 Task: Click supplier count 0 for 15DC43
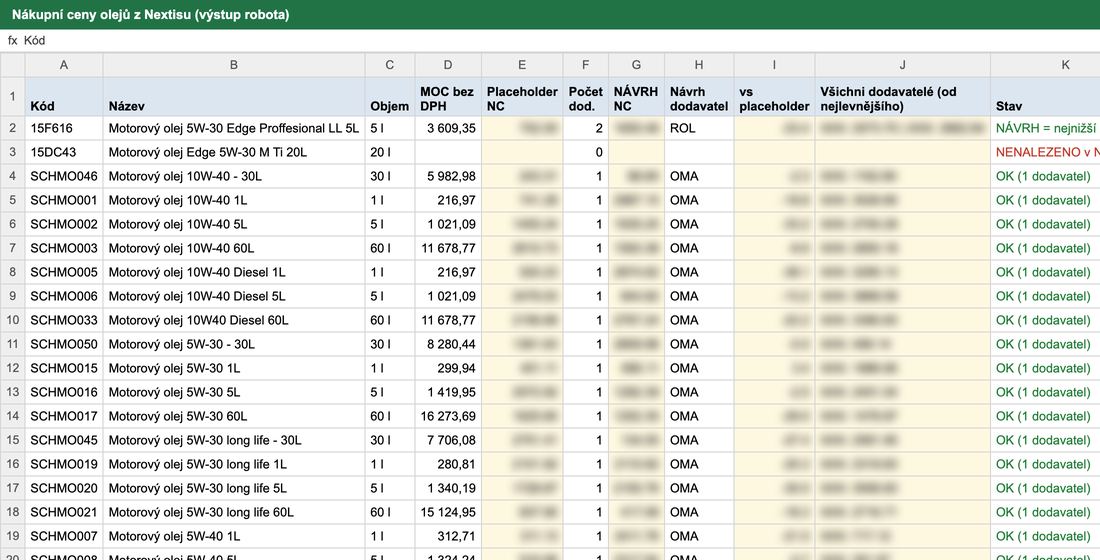pos(586,152)
